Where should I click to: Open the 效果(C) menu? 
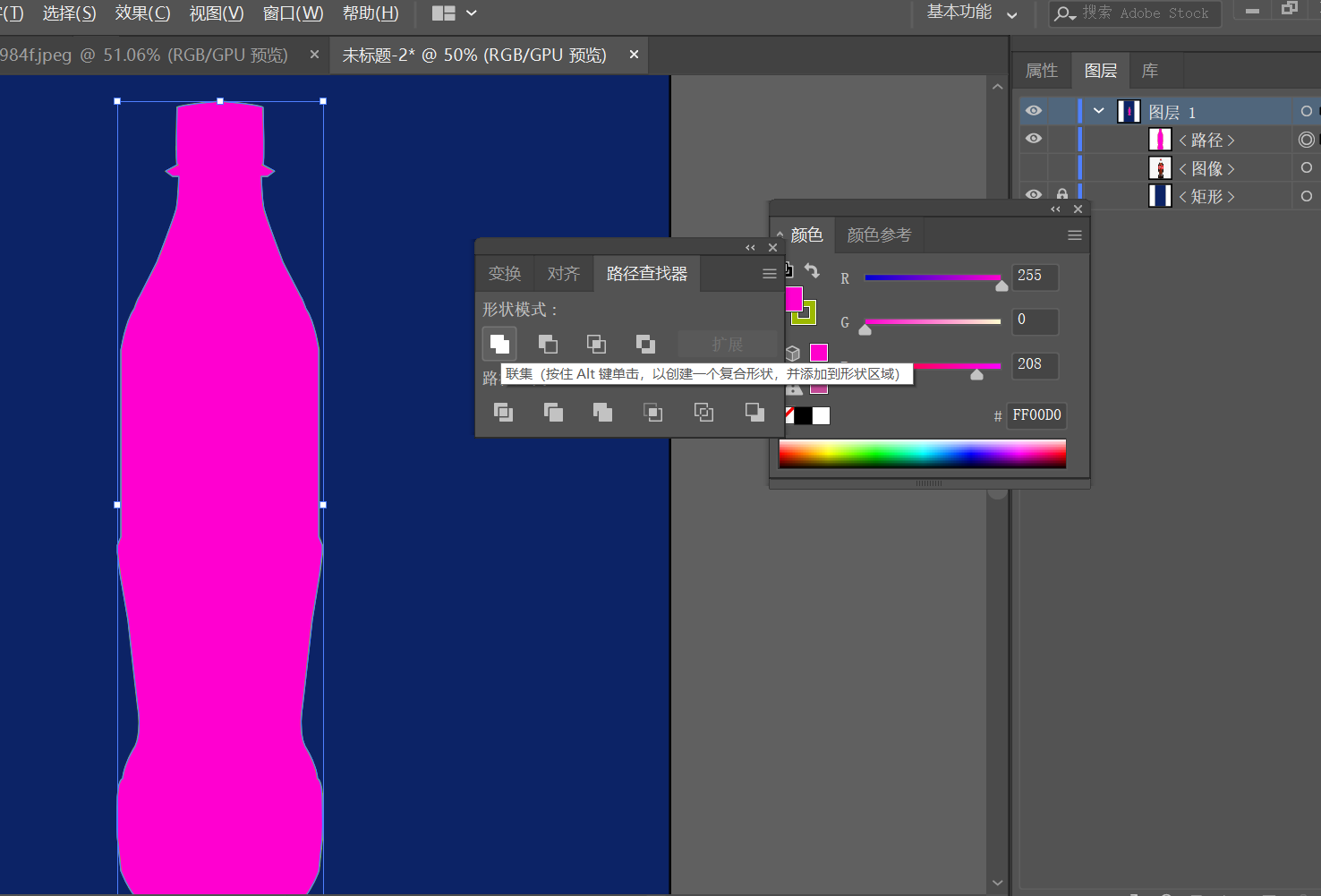(142, 13)
